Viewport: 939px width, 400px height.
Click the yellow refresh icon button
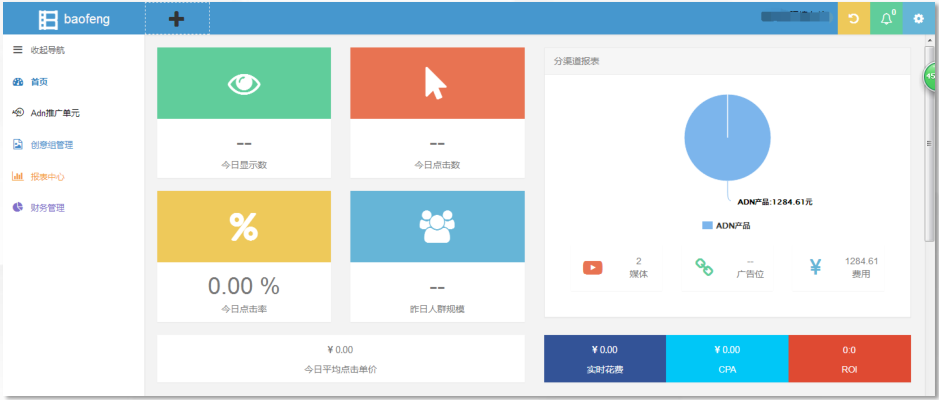point(853,19)
